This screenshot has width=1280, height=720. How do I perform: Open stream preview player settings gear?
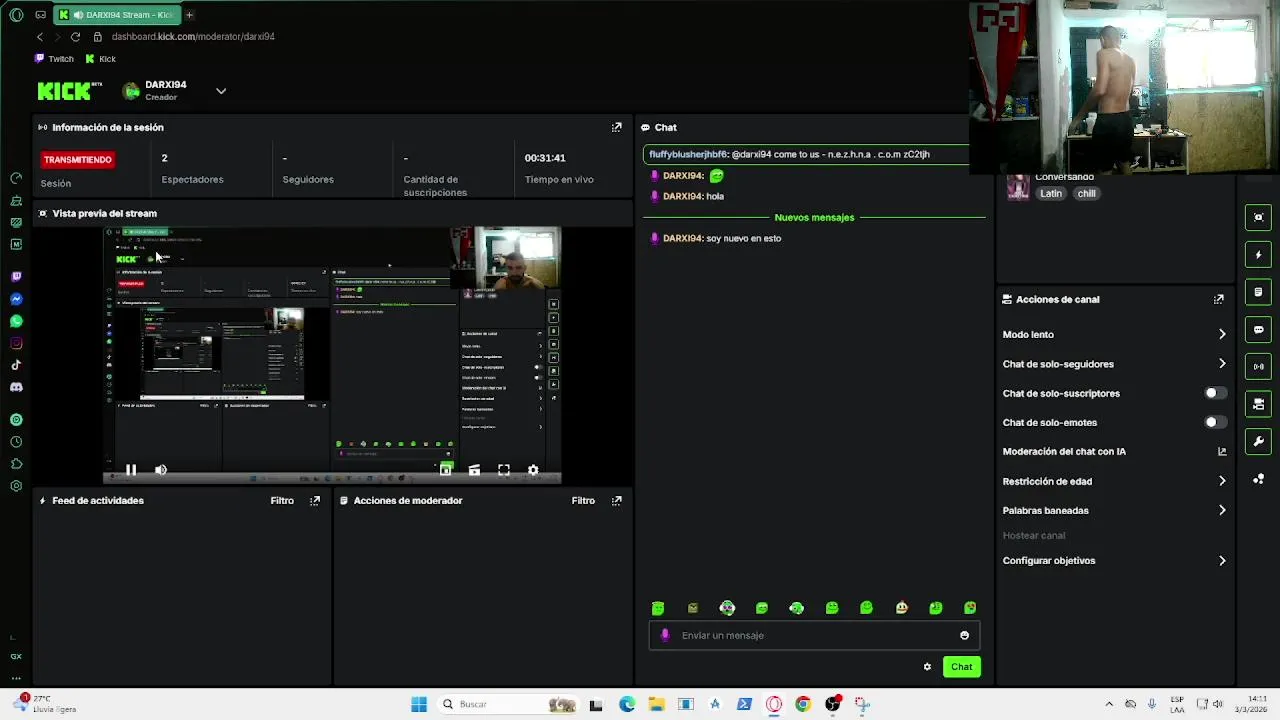click(x=533, y=470)
